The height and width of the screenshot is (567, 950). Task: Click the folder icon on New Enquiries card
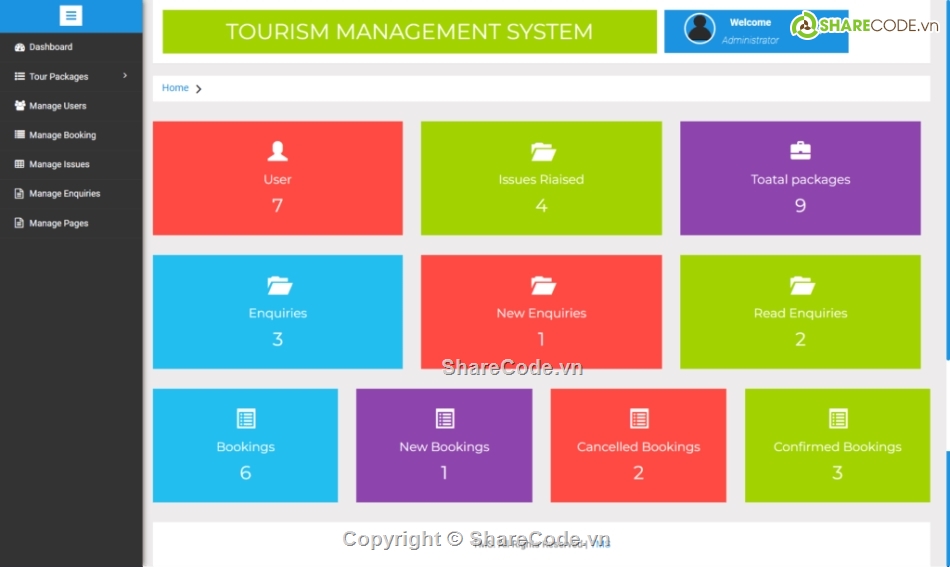tap(543, 285)
